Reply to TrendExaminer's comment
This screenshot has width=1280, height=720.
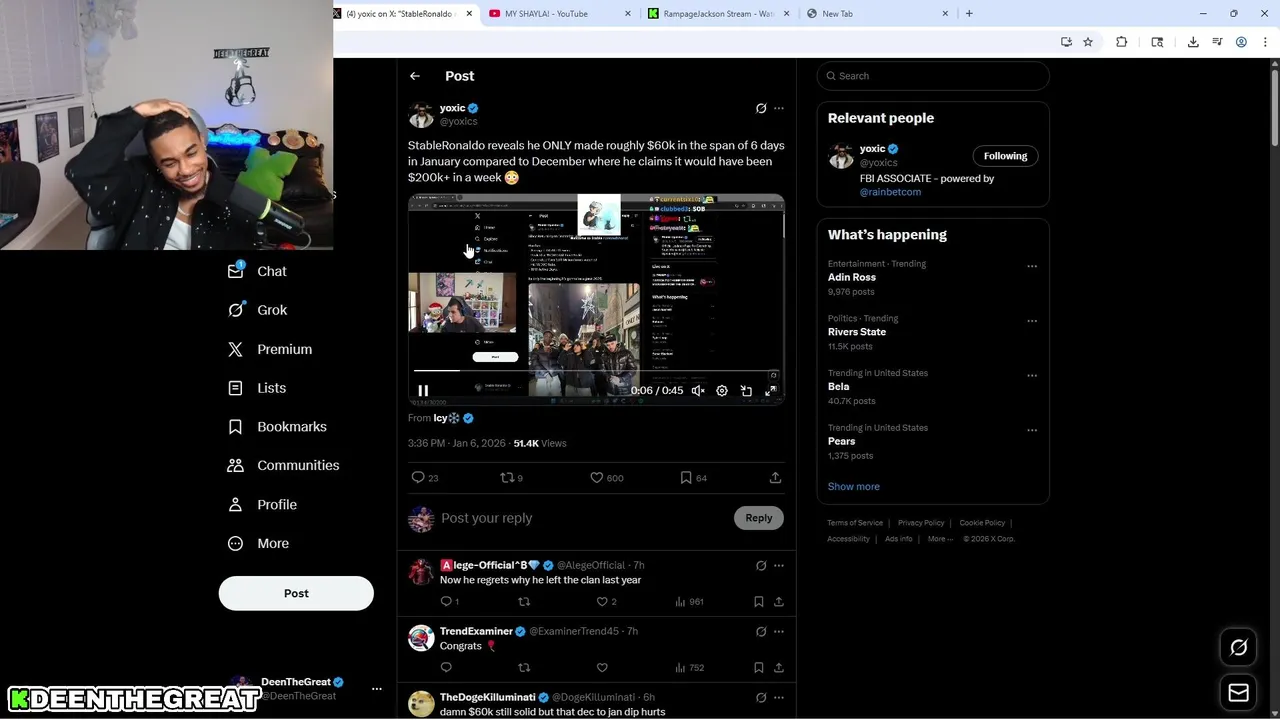446,668
